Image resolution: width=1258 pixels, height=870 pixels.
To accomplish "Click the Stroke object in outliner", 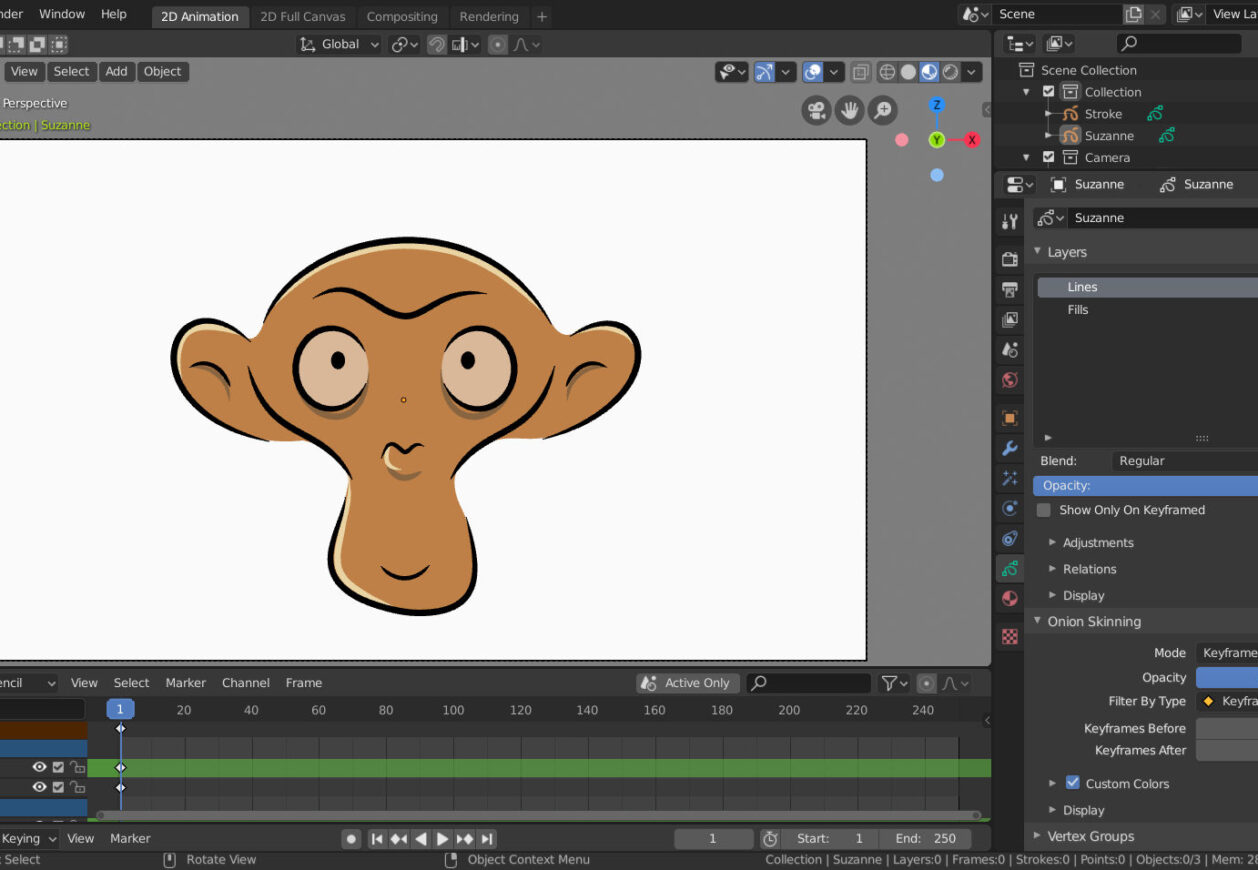I will pos(1103,114).
